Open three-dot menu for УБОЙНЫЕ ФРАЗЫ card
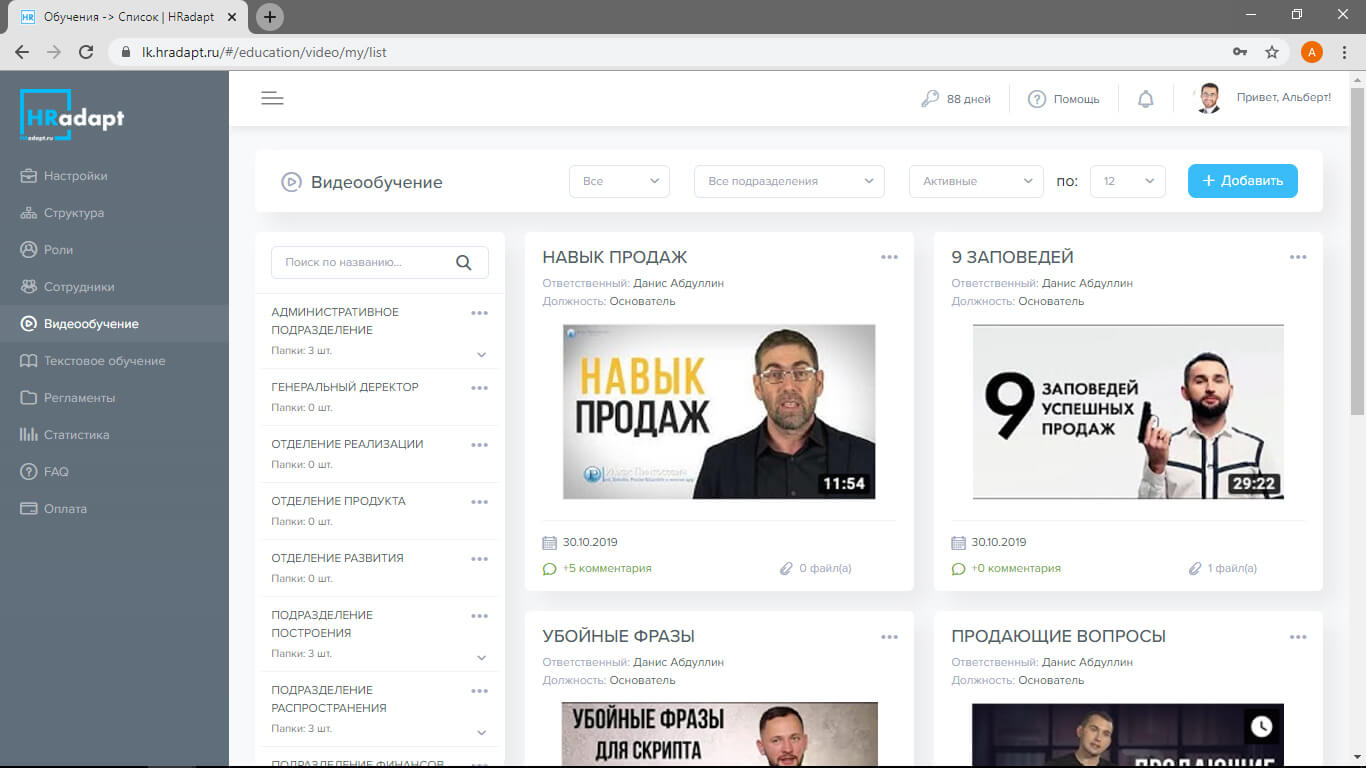Screen dimensions: 1366x768 point(889,637)
